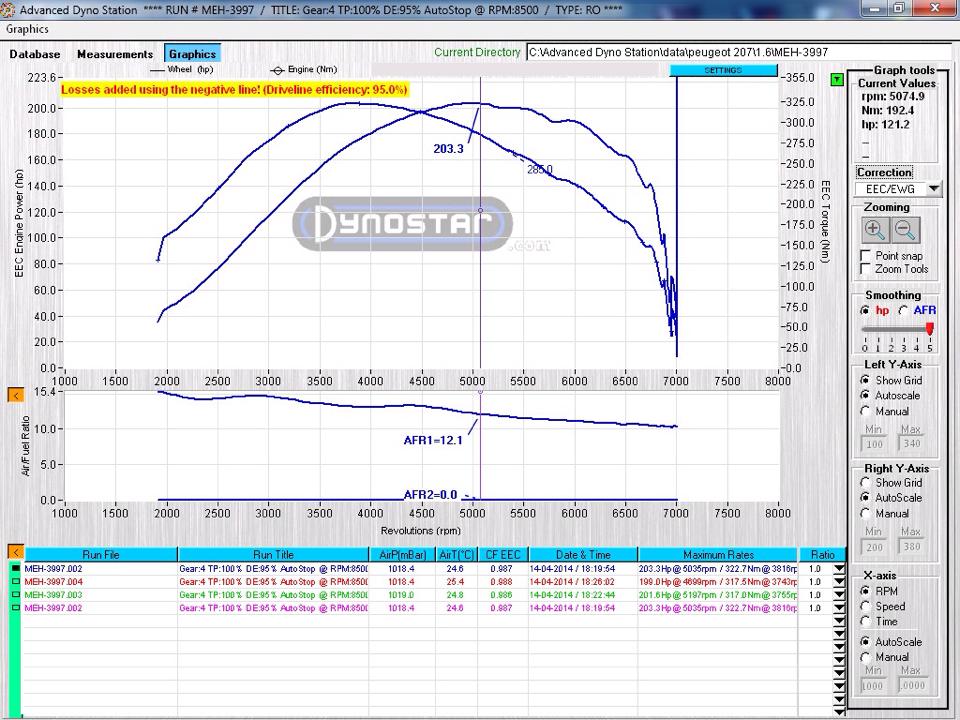The height and width of the screenshot is (720, 960).
Task: Click the AFR1=12.1 label on the AFR graph
Action: [x=433, y=440]
